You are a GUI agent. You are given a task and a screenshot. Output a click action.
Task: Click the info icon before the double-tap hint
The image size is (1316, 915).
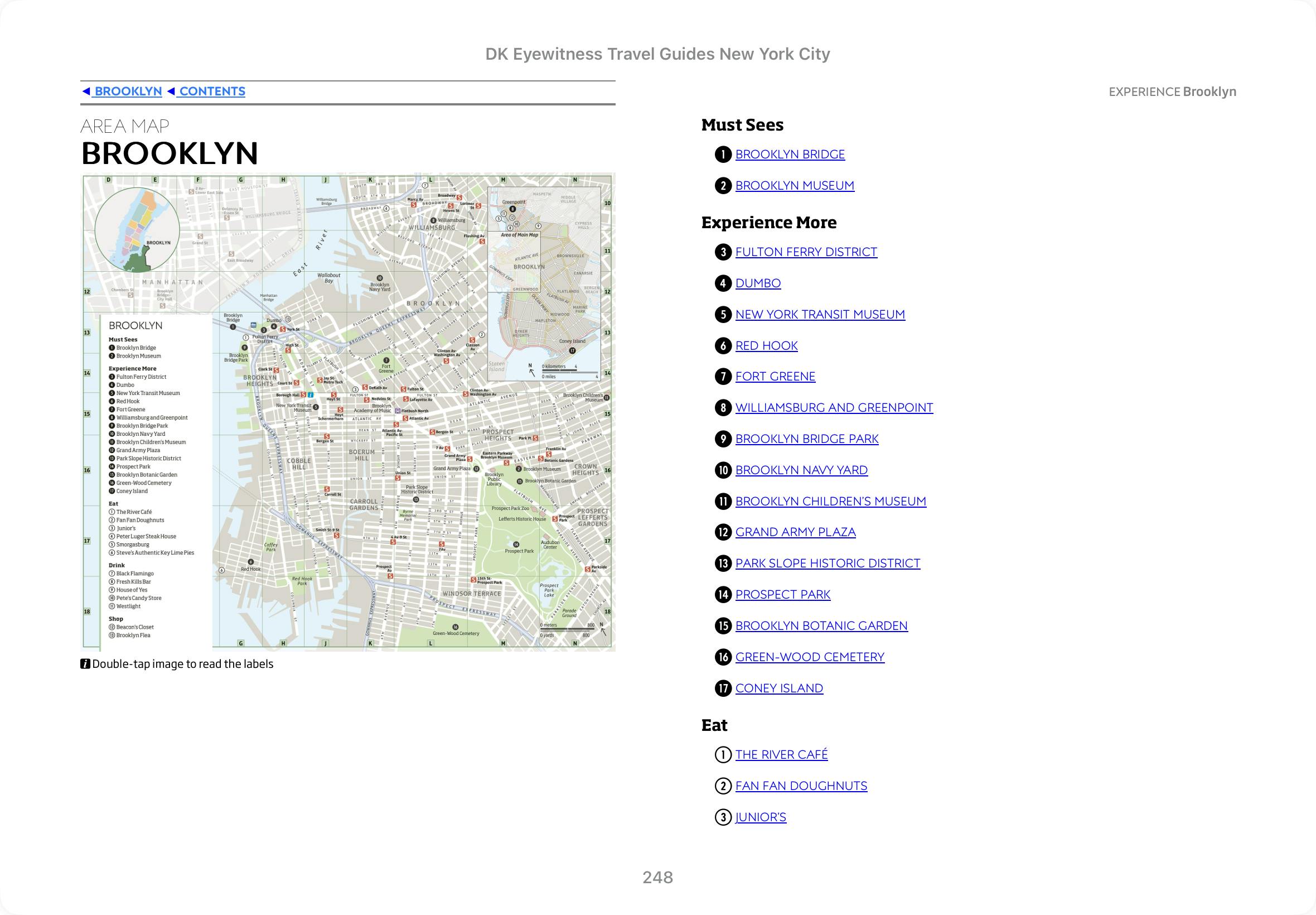[85, 664]
